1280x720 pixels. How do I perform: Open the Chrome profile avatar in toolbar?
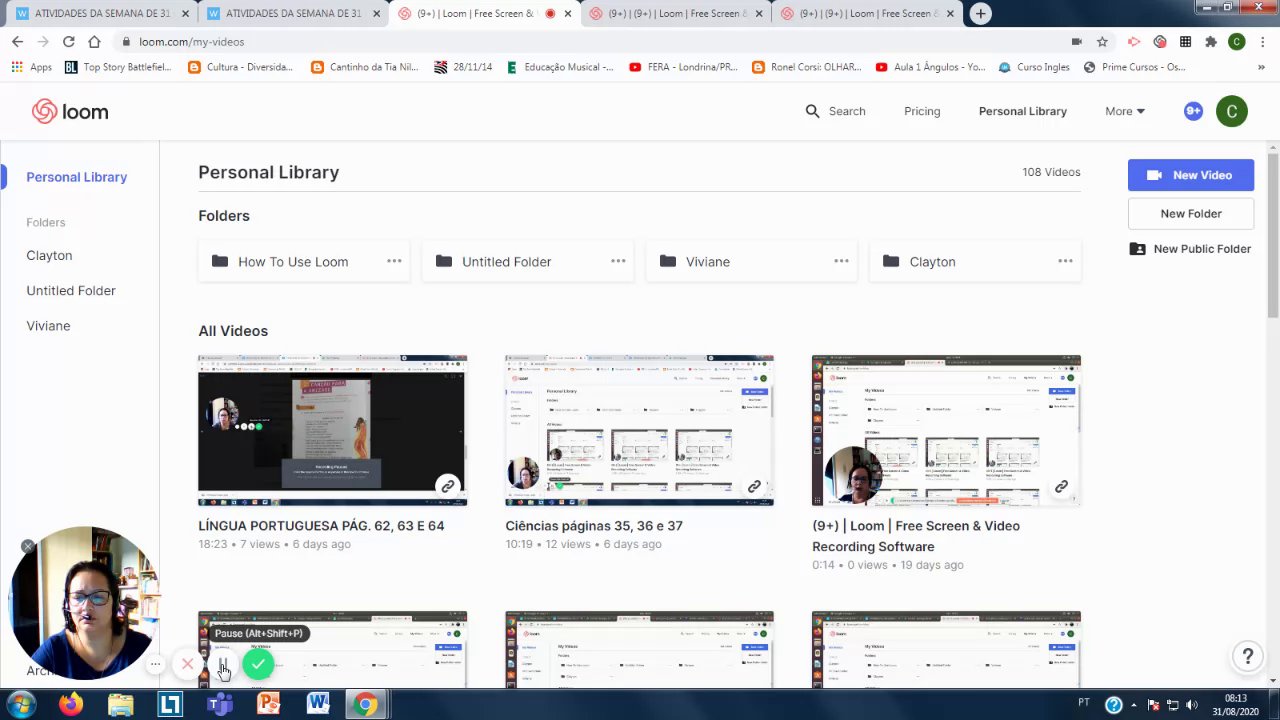(x=1237, y=42)
